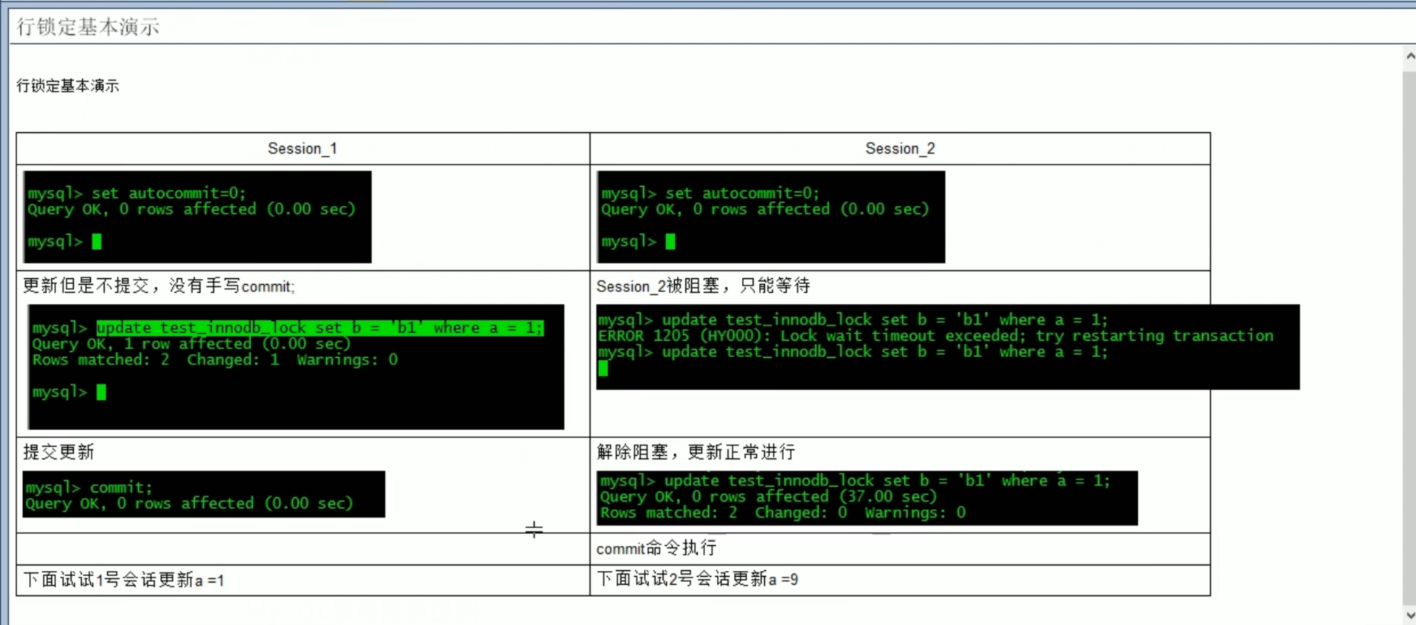Screen dimensions: 1416x625
Task: Click 'Rows matched: 2 Changed: 0' line in Session_2
Action: click(x=783, y=512)
